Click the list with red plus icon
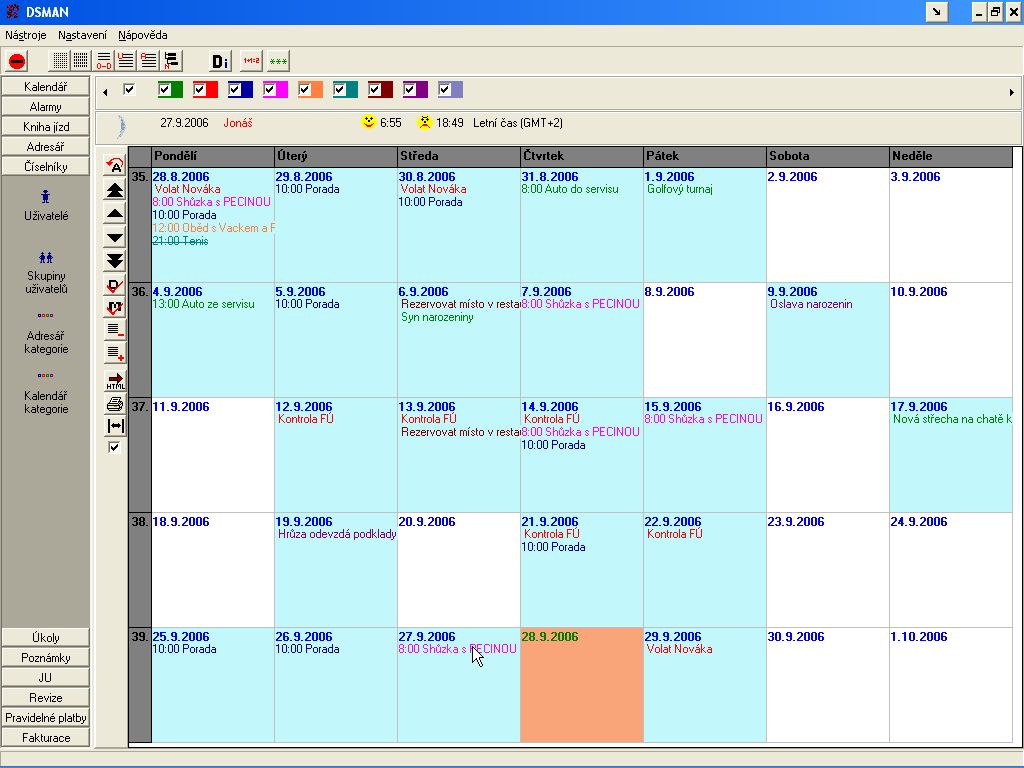This screenshot has width=1024, height=768. click(115, 354)
